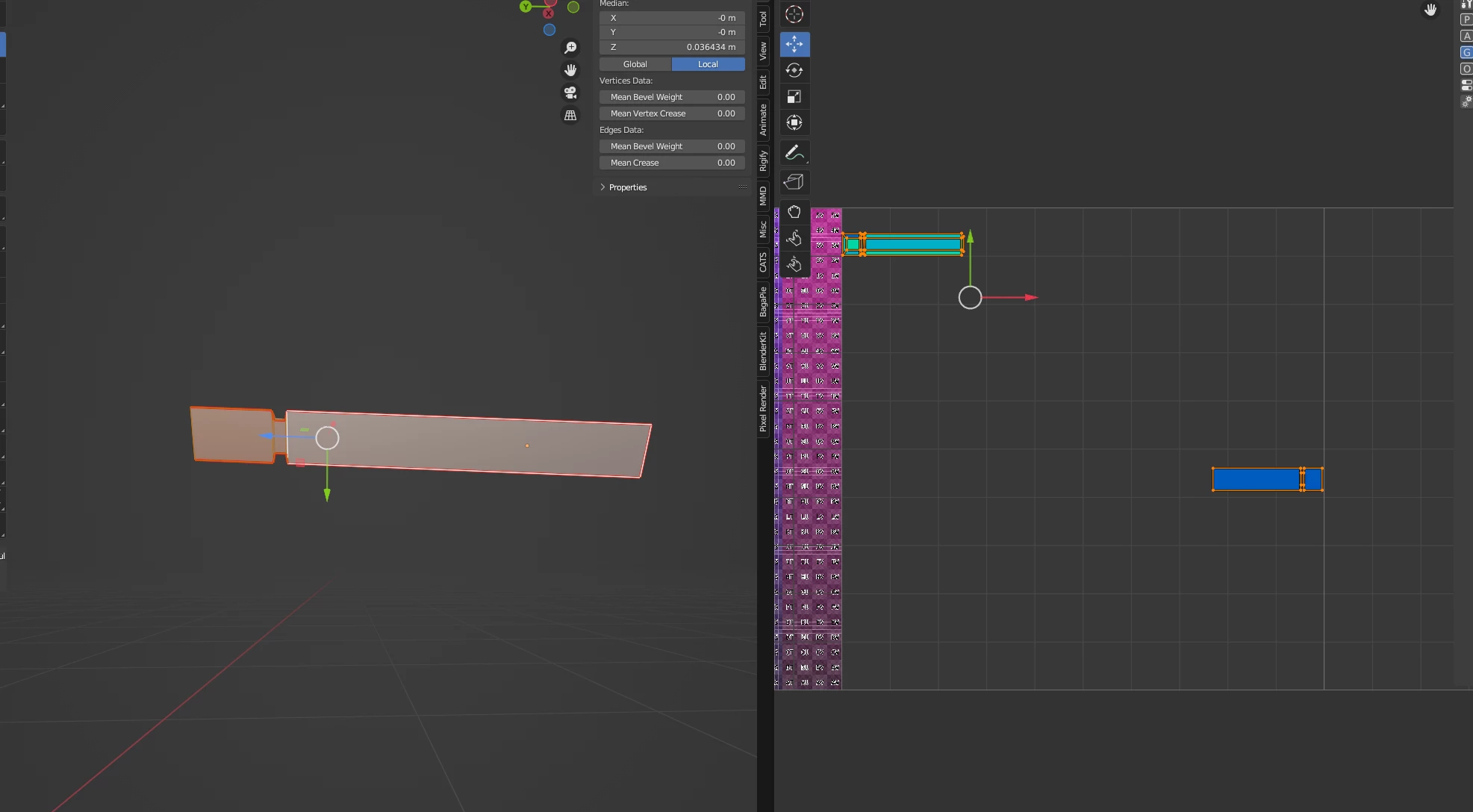Switch to orthographic grid view toggle
The image size is (1473, 812).
570,116
